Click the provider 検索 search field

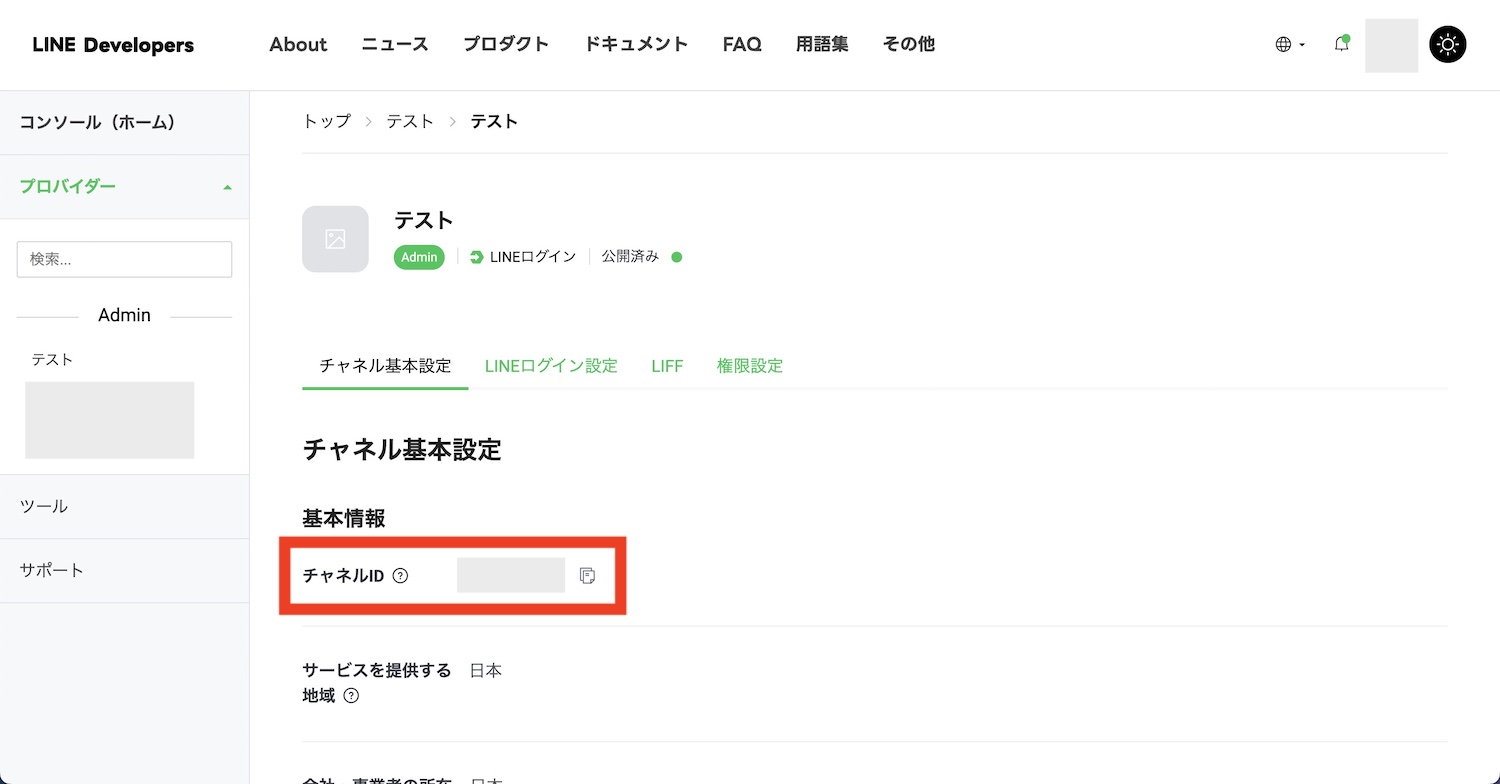coord(124,259)
